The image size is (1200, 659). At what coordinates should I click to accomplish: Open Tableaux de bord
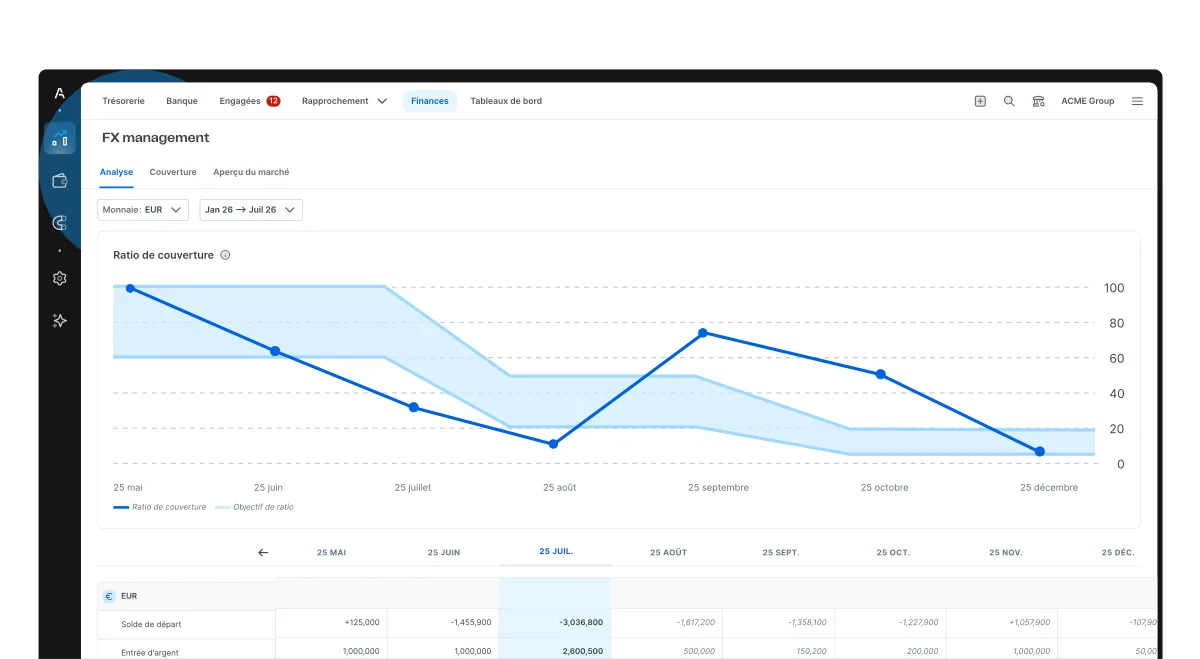pos(506,101)
